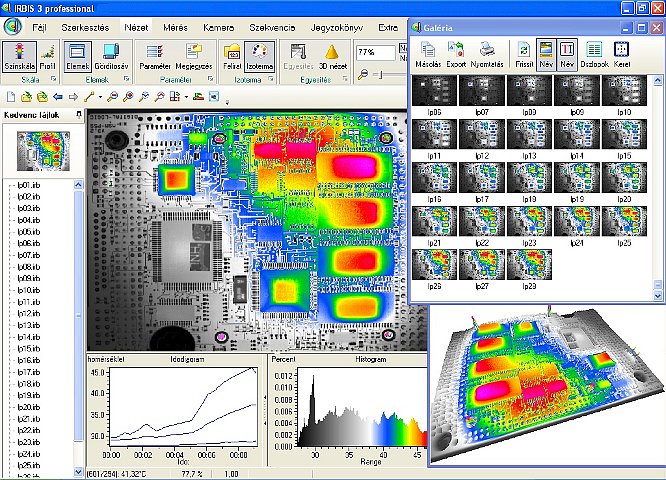Toggle the Név button with text icon

coord(567,54)
